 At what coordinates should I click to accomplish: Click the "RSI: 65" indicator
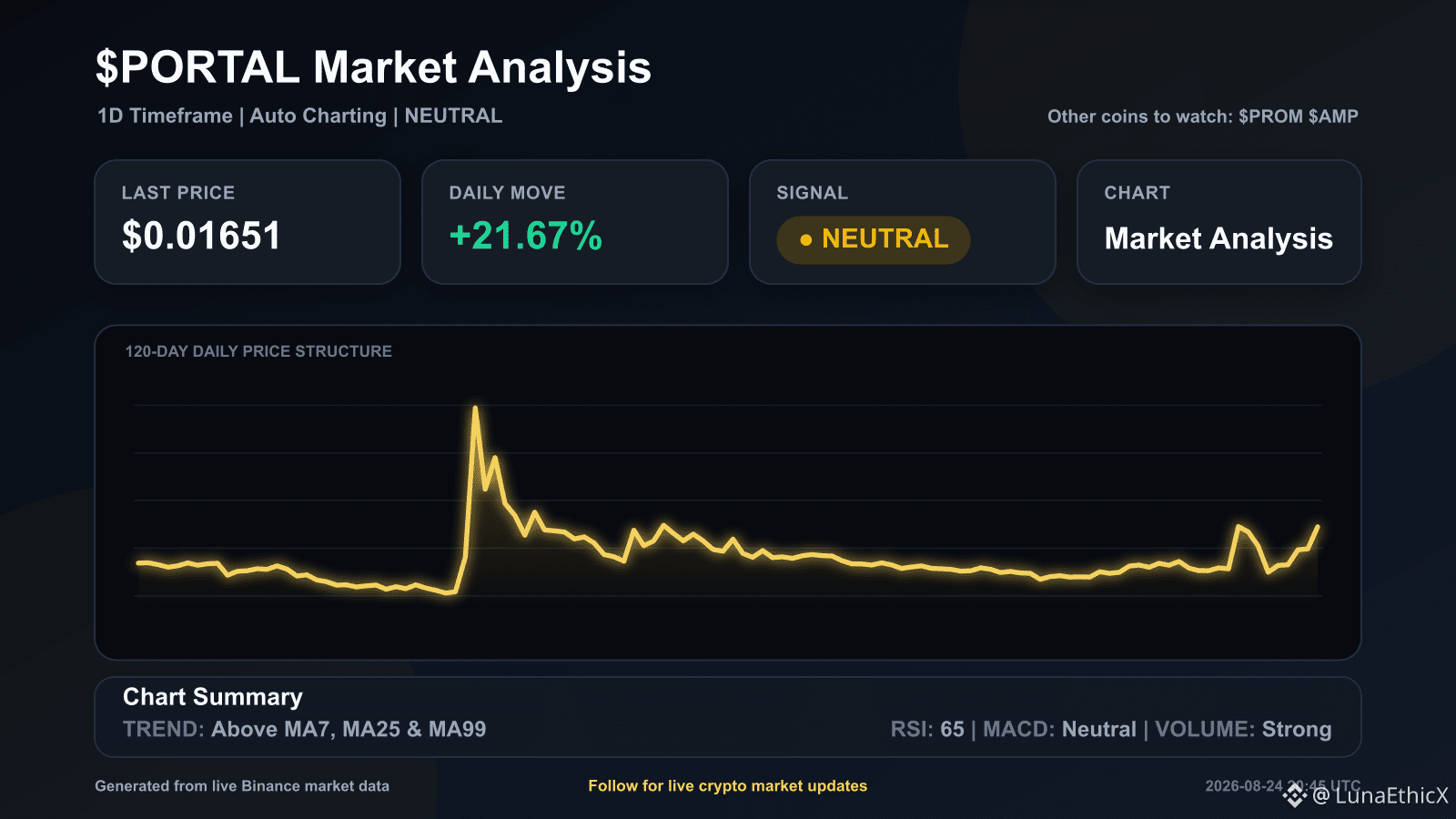927,729
